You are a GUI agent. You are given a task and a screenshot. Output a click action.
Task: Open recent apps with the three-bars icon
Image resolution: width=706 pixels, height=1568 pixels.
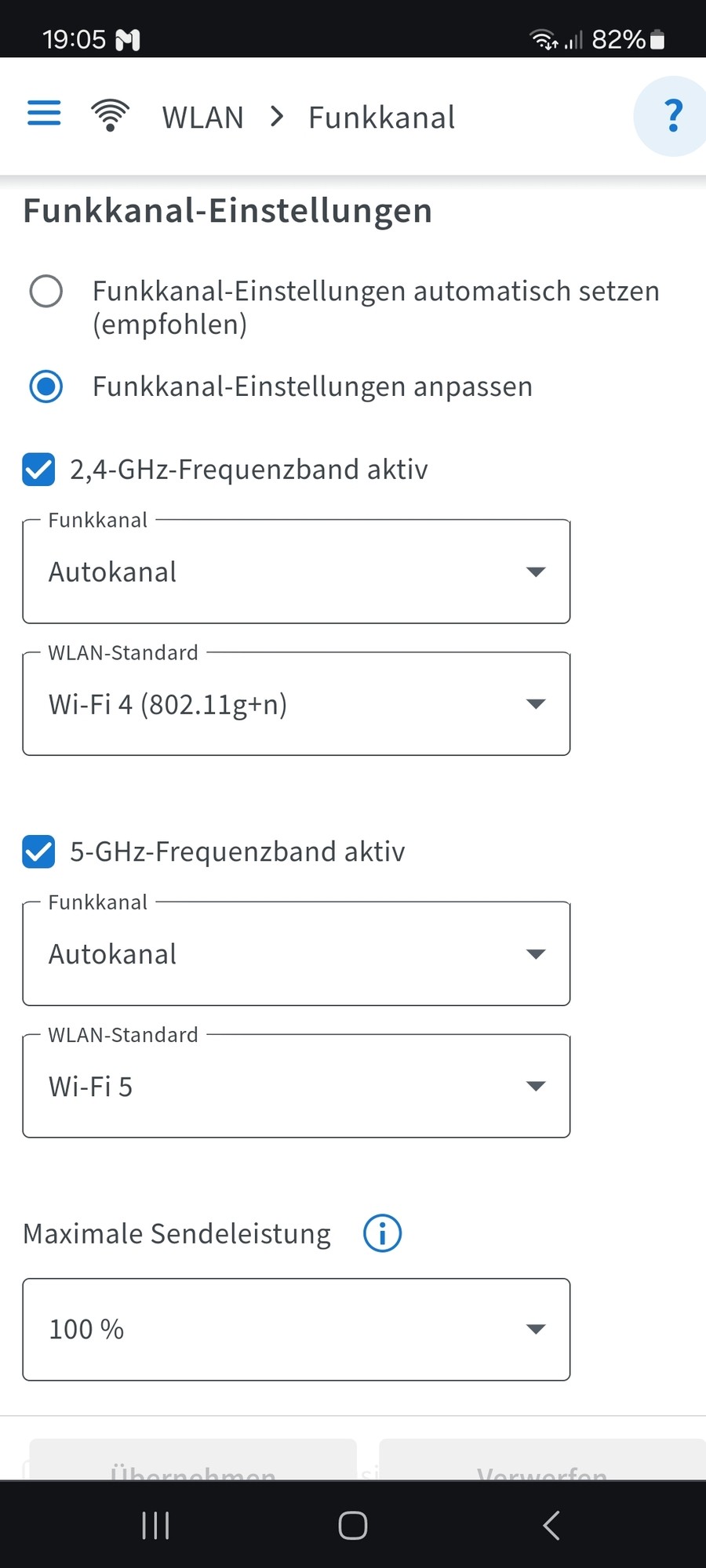155,1525
